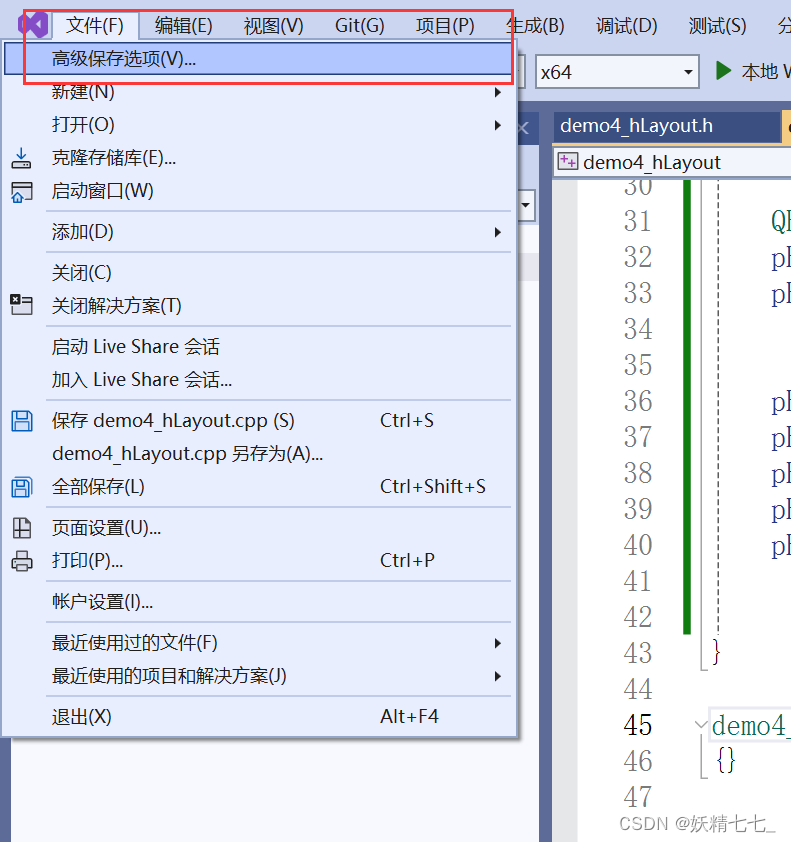Click the close solution icon
This screenshot has height=842, width=791.
tap(21, 305)
